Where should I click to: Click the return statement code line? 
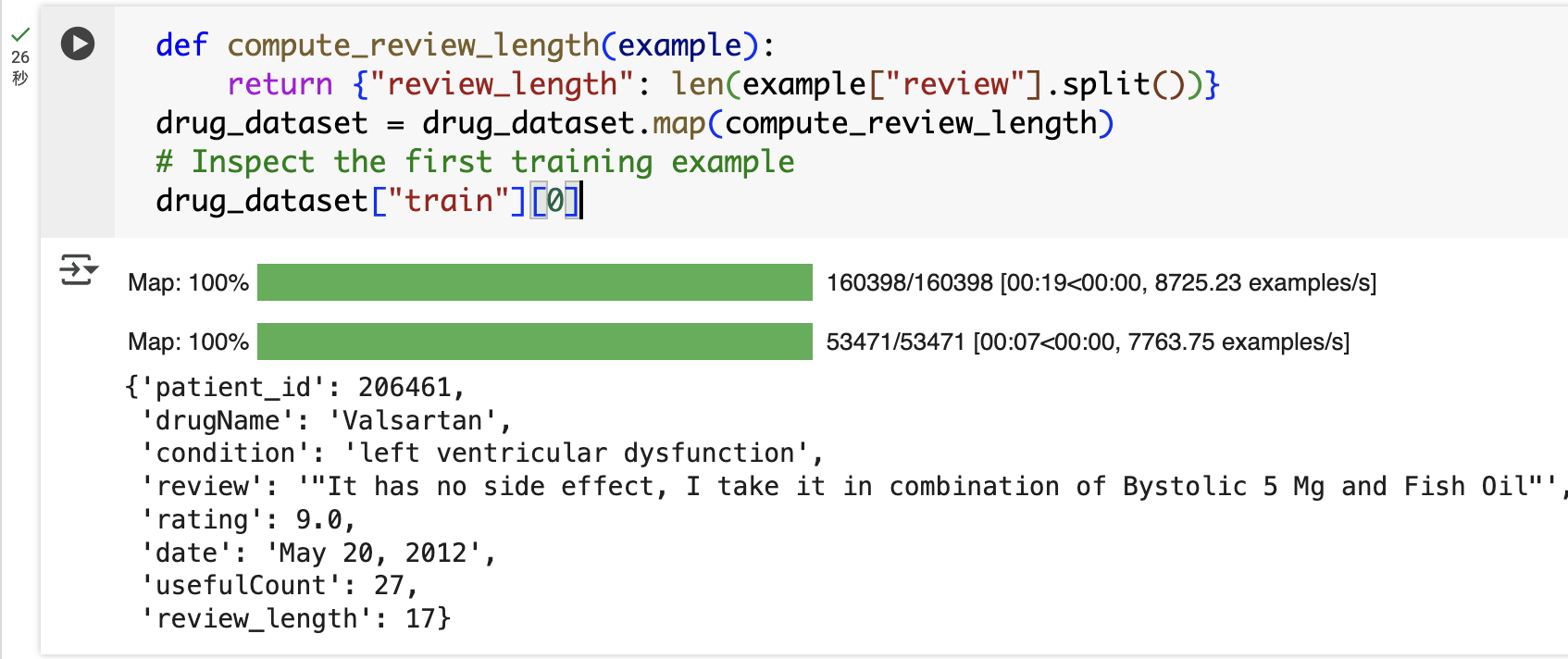coord(723,84)
